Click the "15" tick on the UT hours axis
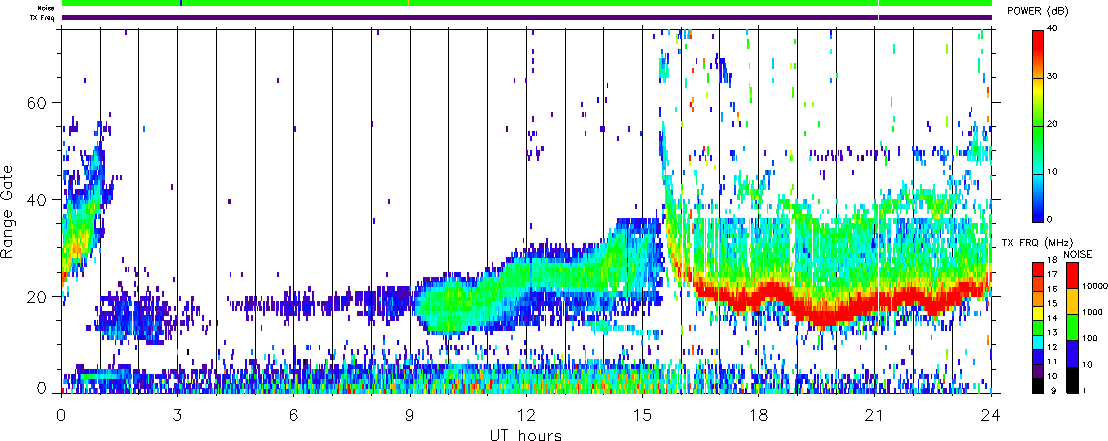The image size is (1108, 441). point(642,414)
